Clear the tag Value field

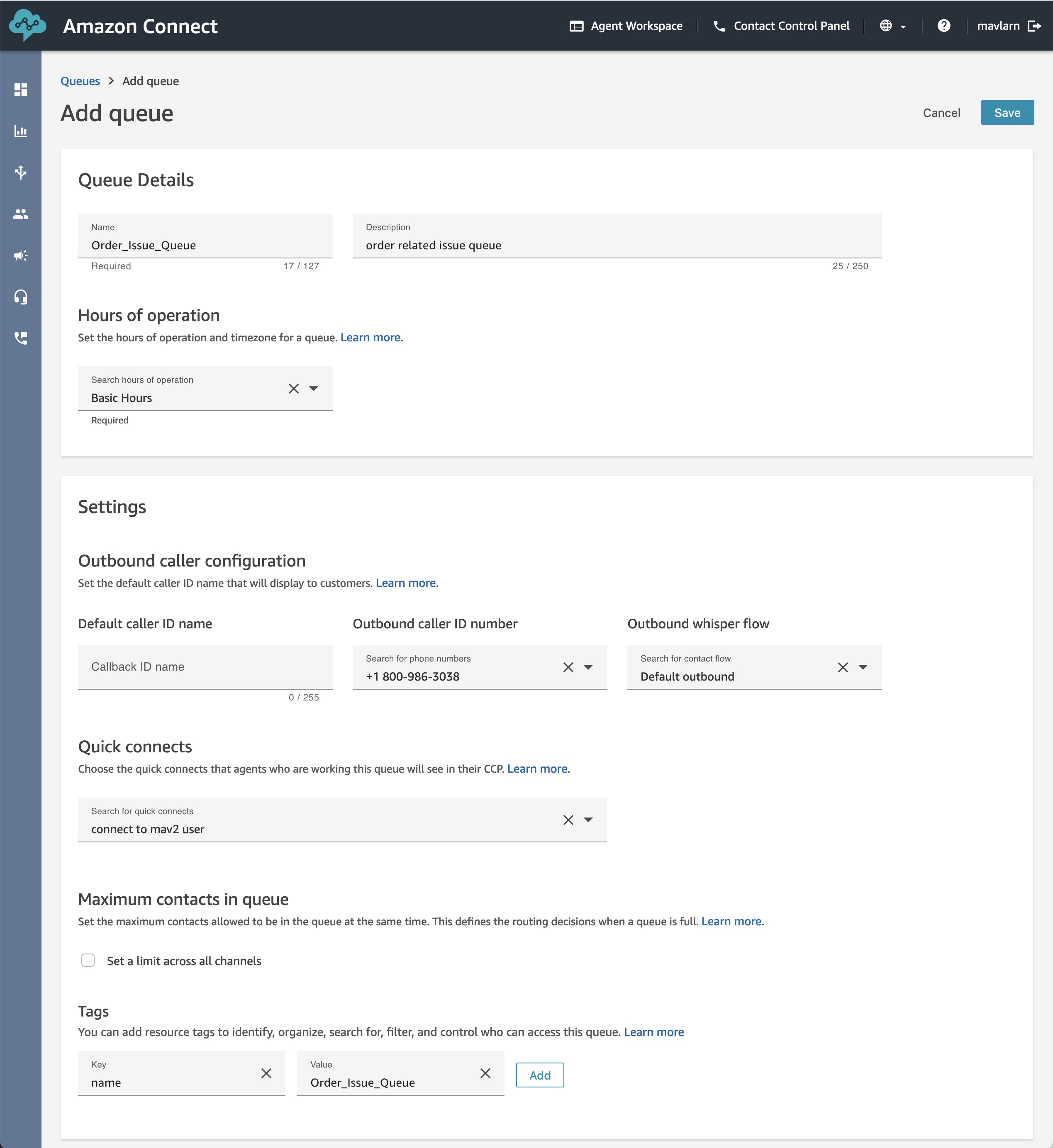click(485, 1073)
